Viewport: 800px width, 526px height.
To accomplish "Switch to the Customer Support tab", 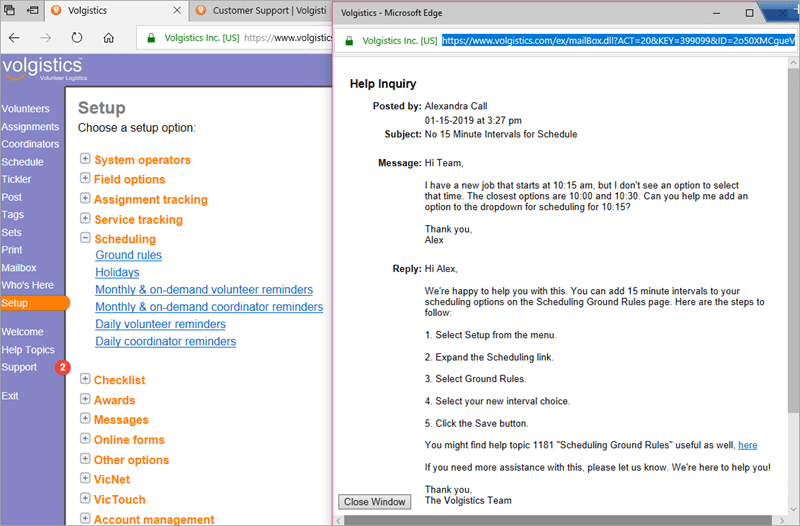I will pyautogui.click(x=262, y=11).
